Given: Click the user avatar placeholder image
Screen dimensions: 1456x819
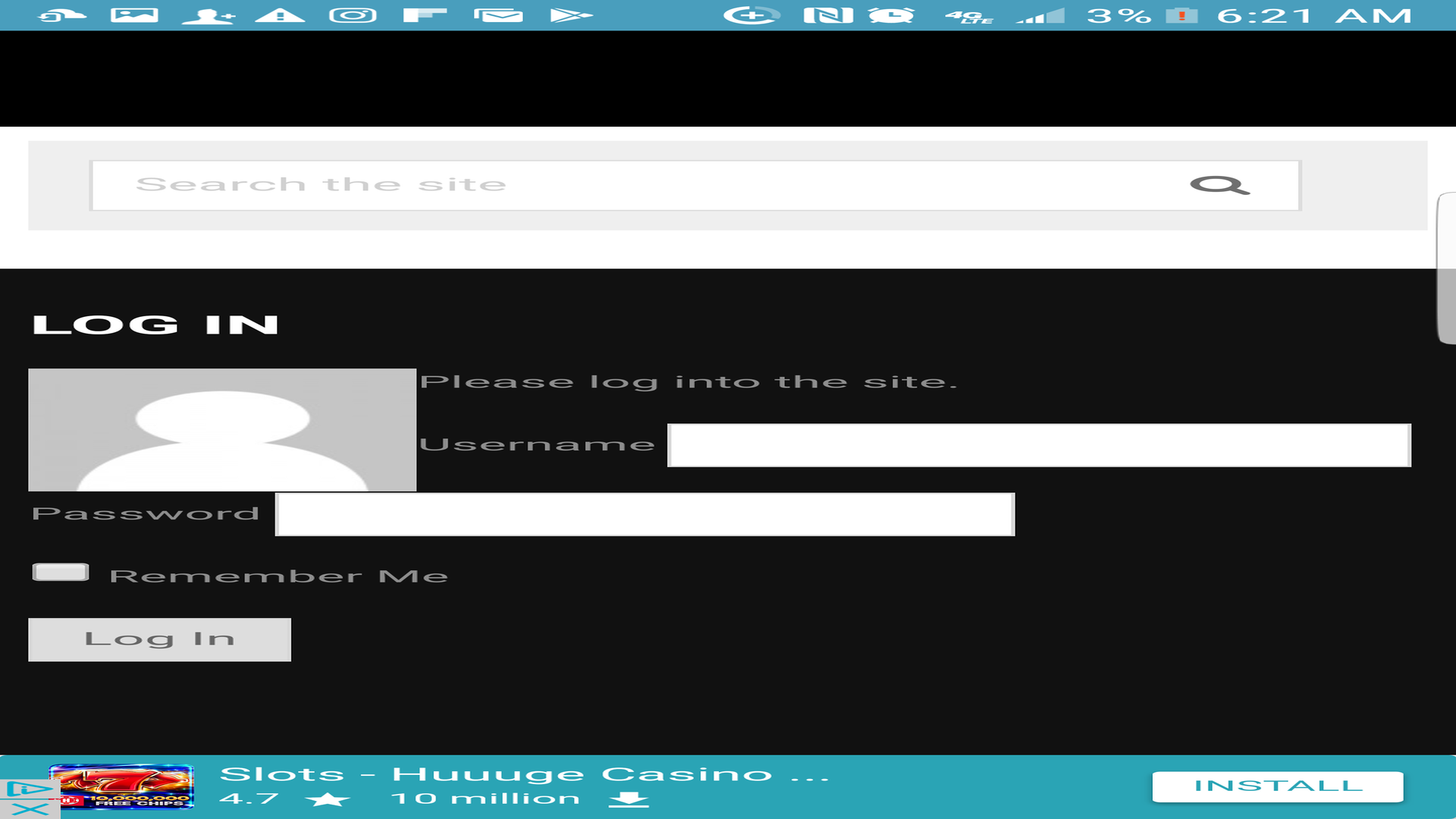Looking at the screenshot, I should point(222,430).
